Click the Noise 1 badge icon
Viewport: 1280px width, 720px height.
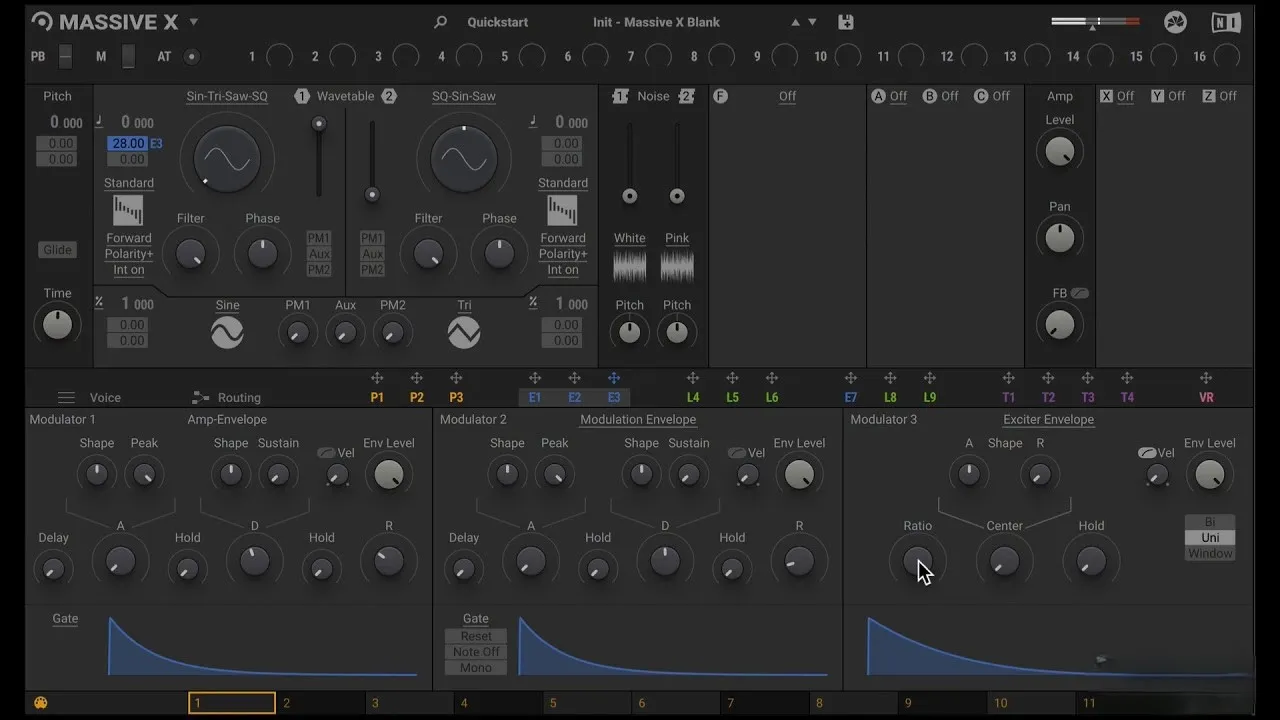[x=620, y=96]
